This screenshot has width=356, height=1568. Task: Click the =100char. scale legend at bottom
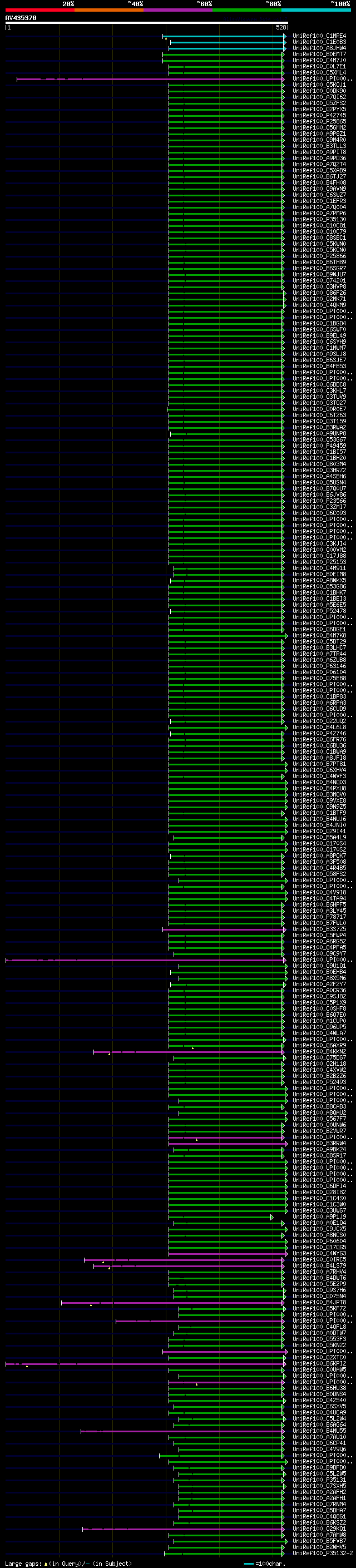tap(264, 1563)
